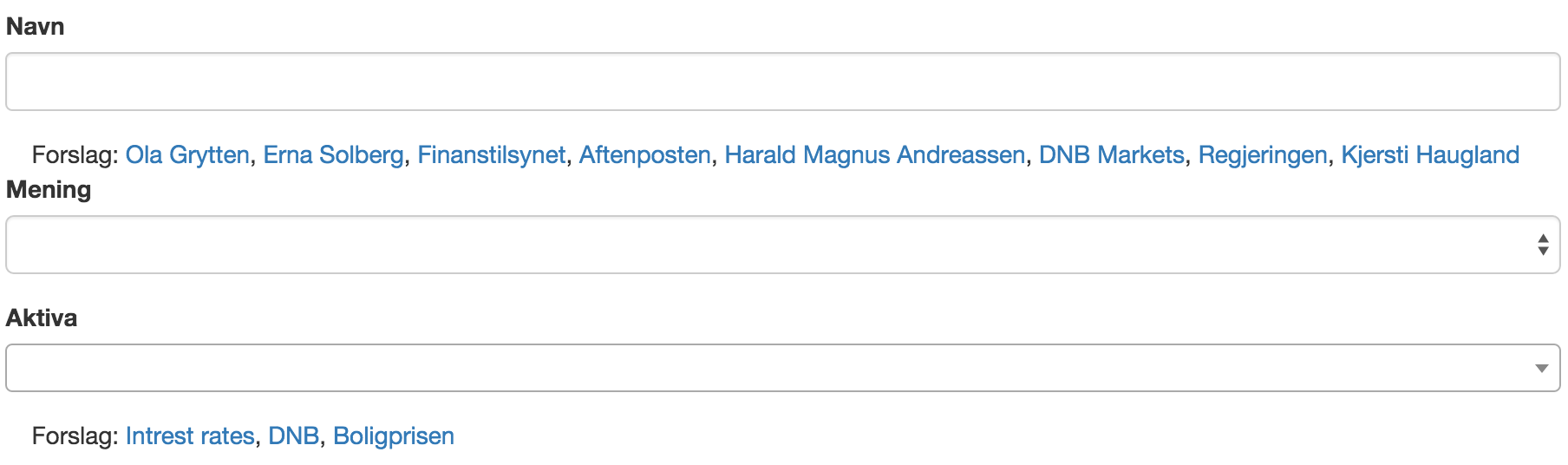1568x465 pixels.
Task: Choose the DNB Markets suggestion
Action: tap(1111, 155)
